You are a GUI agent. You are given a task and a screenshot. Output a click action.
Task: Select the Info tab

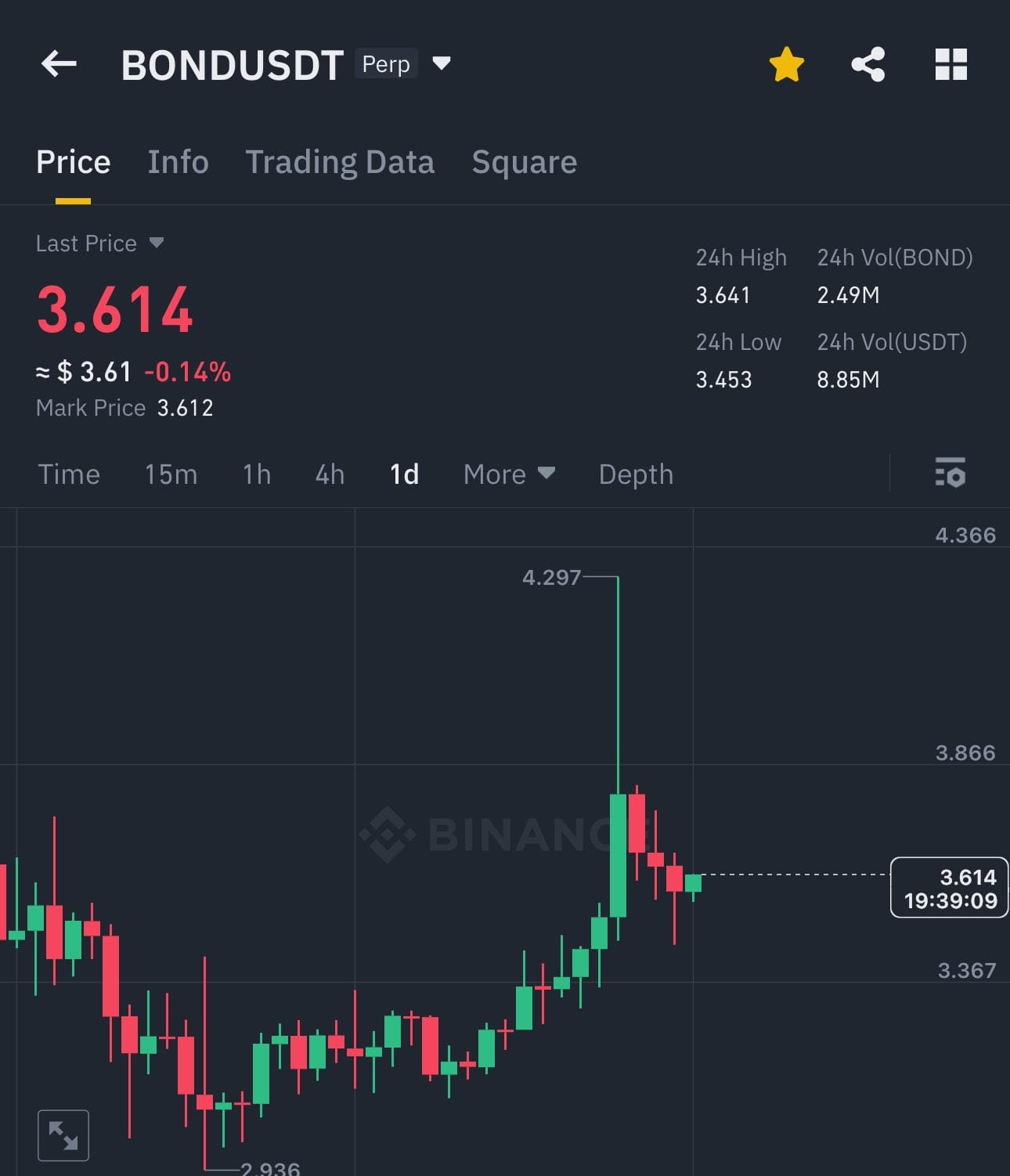pos(178,162)
